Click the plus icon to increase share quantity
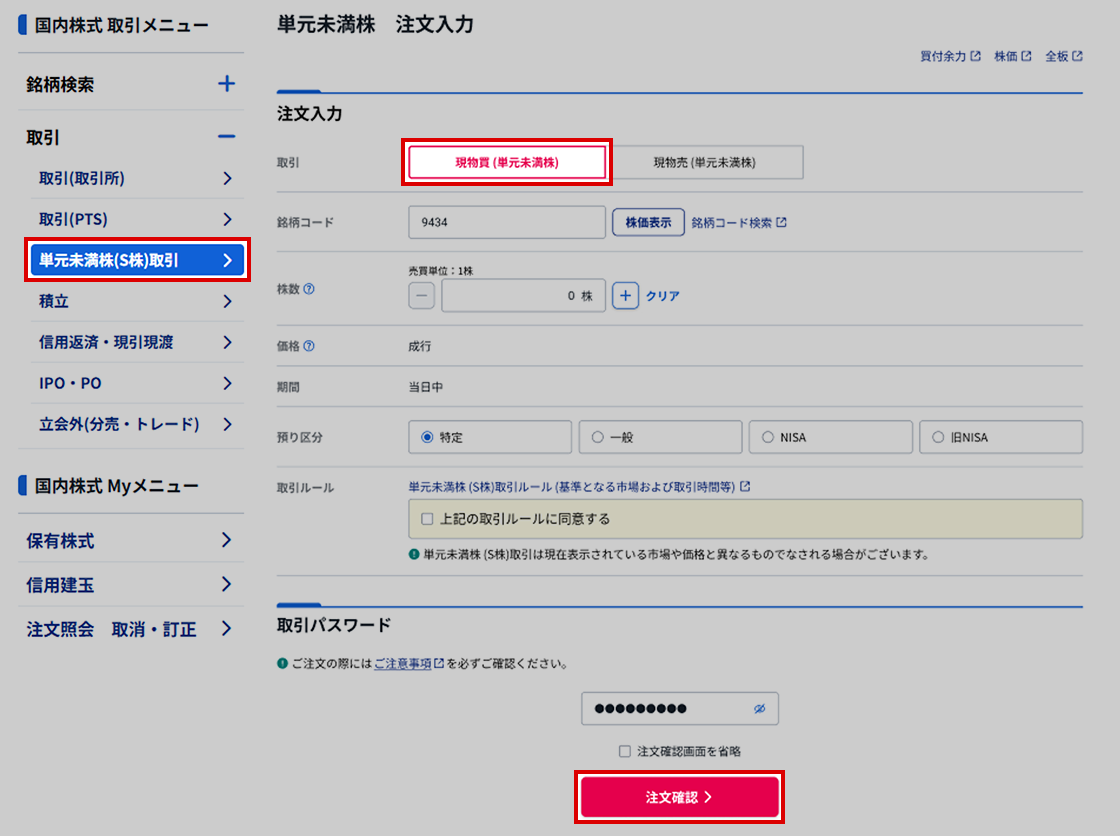 [625, 296]
